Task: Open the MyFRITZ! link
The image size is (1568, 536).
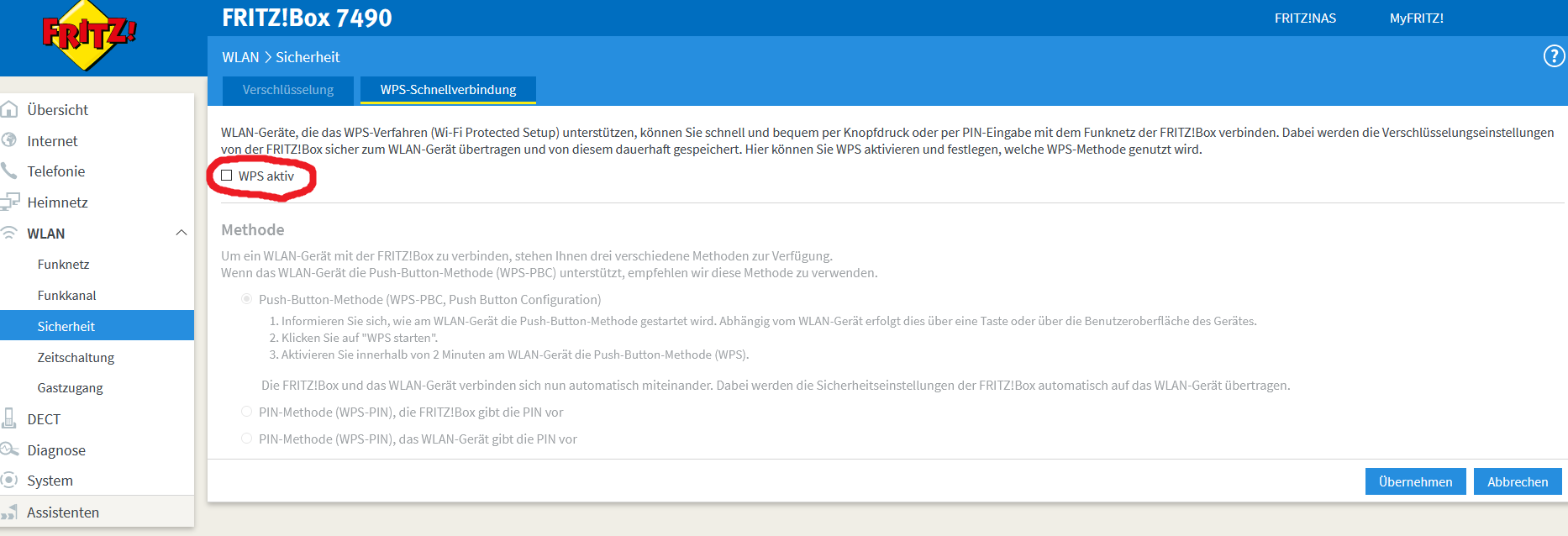Action: [1416, 18]
